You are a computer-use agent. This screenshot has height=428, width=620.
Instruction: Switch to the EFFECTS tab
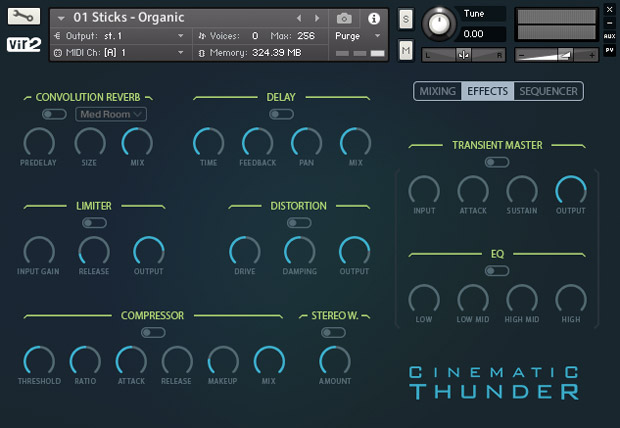[488, 91]
